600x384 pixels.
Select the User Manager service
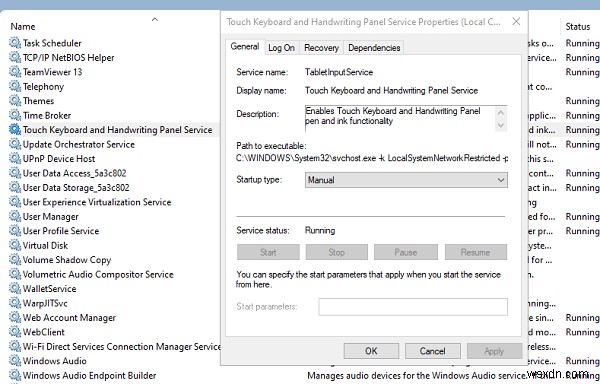[51, 217]
